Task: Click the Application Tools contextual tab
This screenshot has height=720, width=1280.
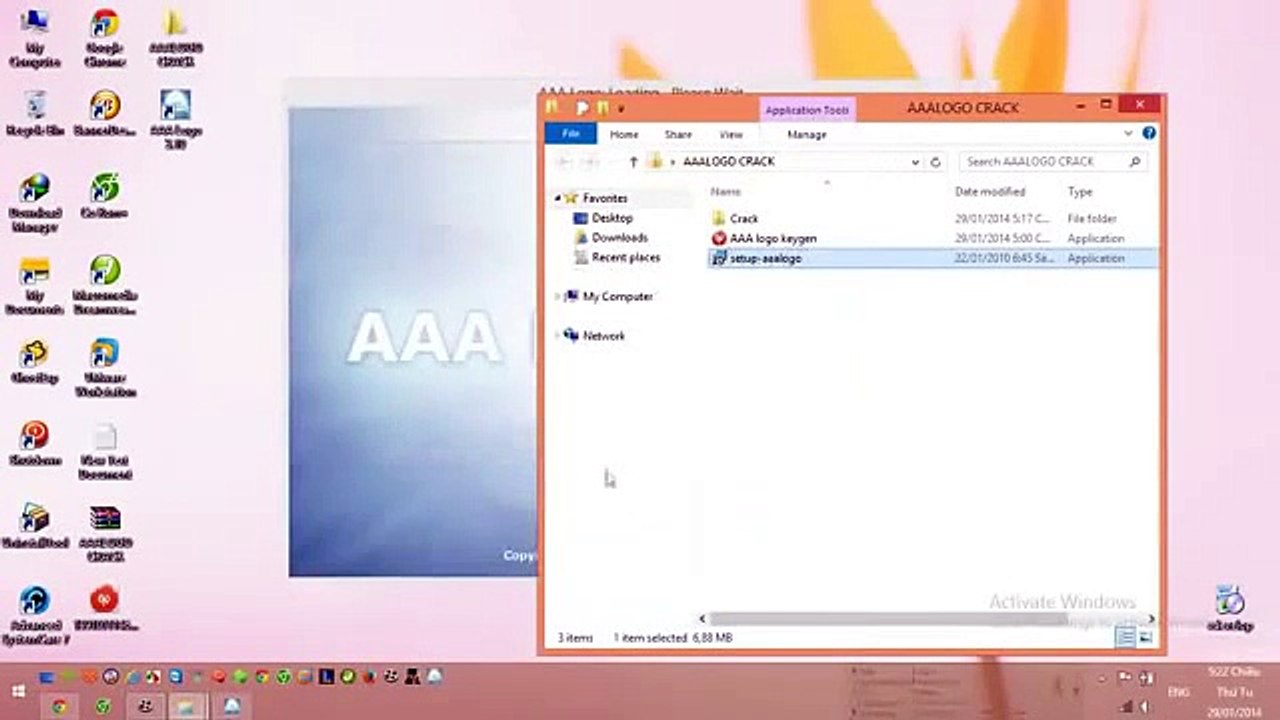Action: tap(807, 110)
